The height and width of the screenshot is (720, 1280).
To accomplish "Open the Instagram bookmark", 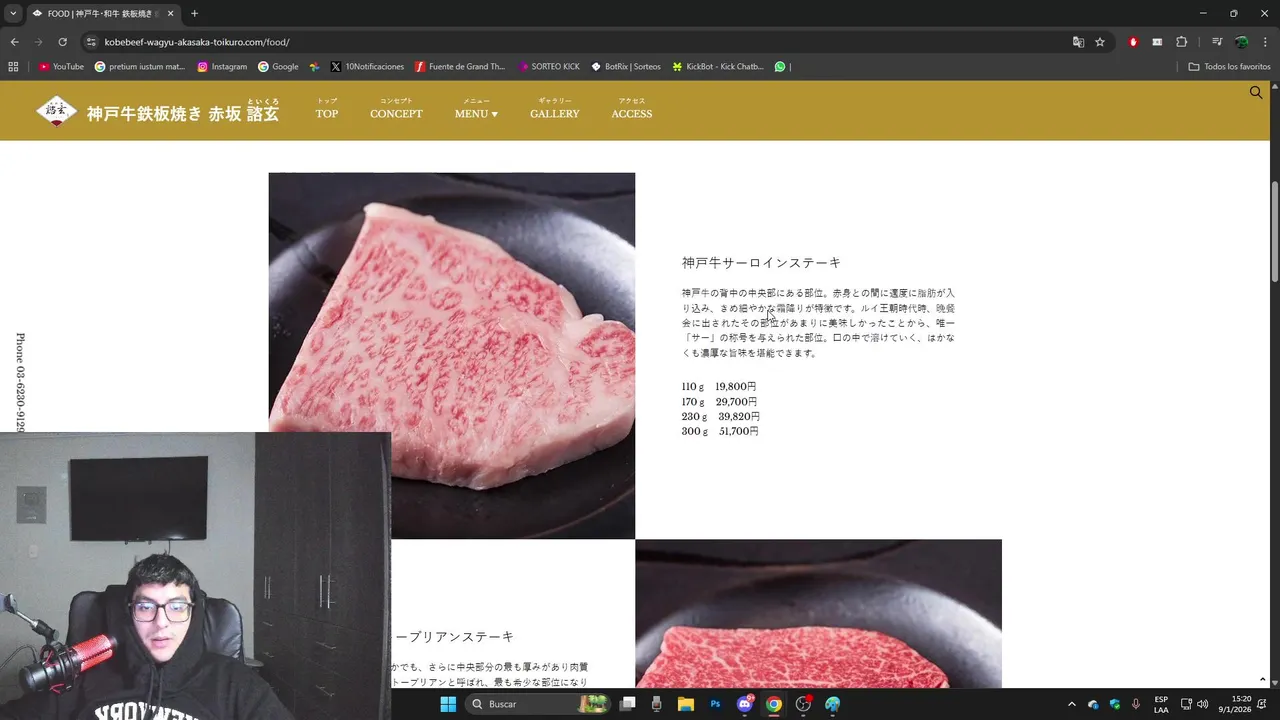I will pyautogui.click(x=222, y=67).
